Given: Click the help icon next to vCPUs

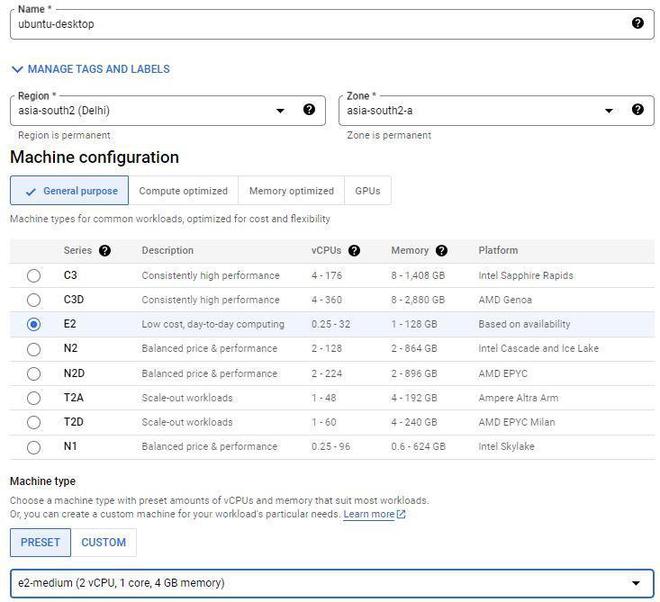Looking at the screenshot, I should tap(354, 251).
